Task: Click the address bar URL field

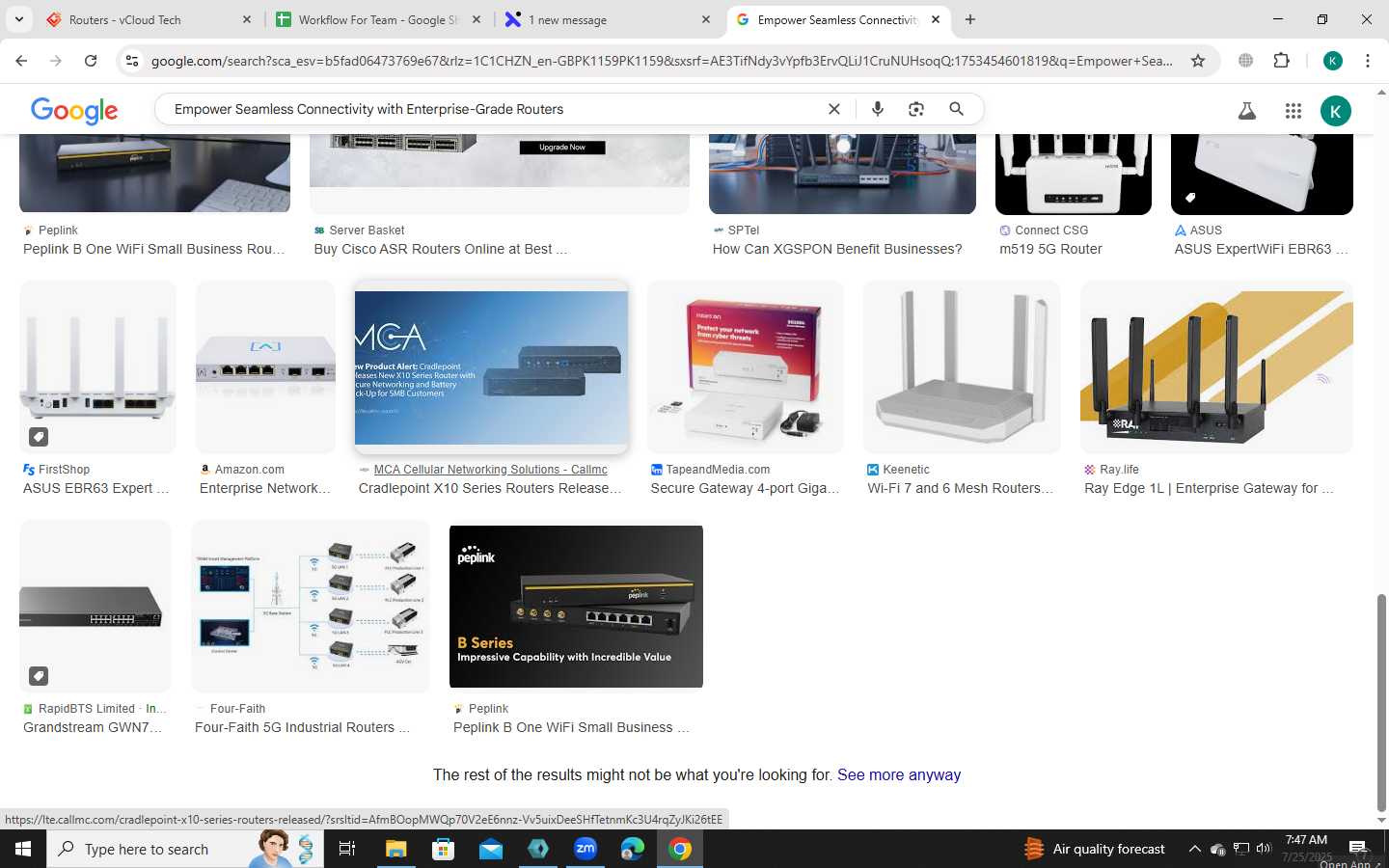Action: pyautogui.click(x=662, y=61)
